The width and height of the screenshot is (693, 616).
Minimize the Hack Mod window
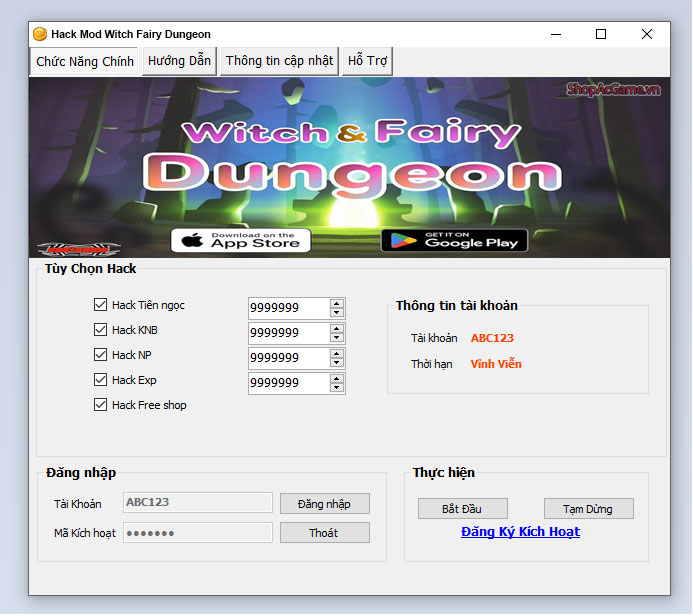coord(556,34)
